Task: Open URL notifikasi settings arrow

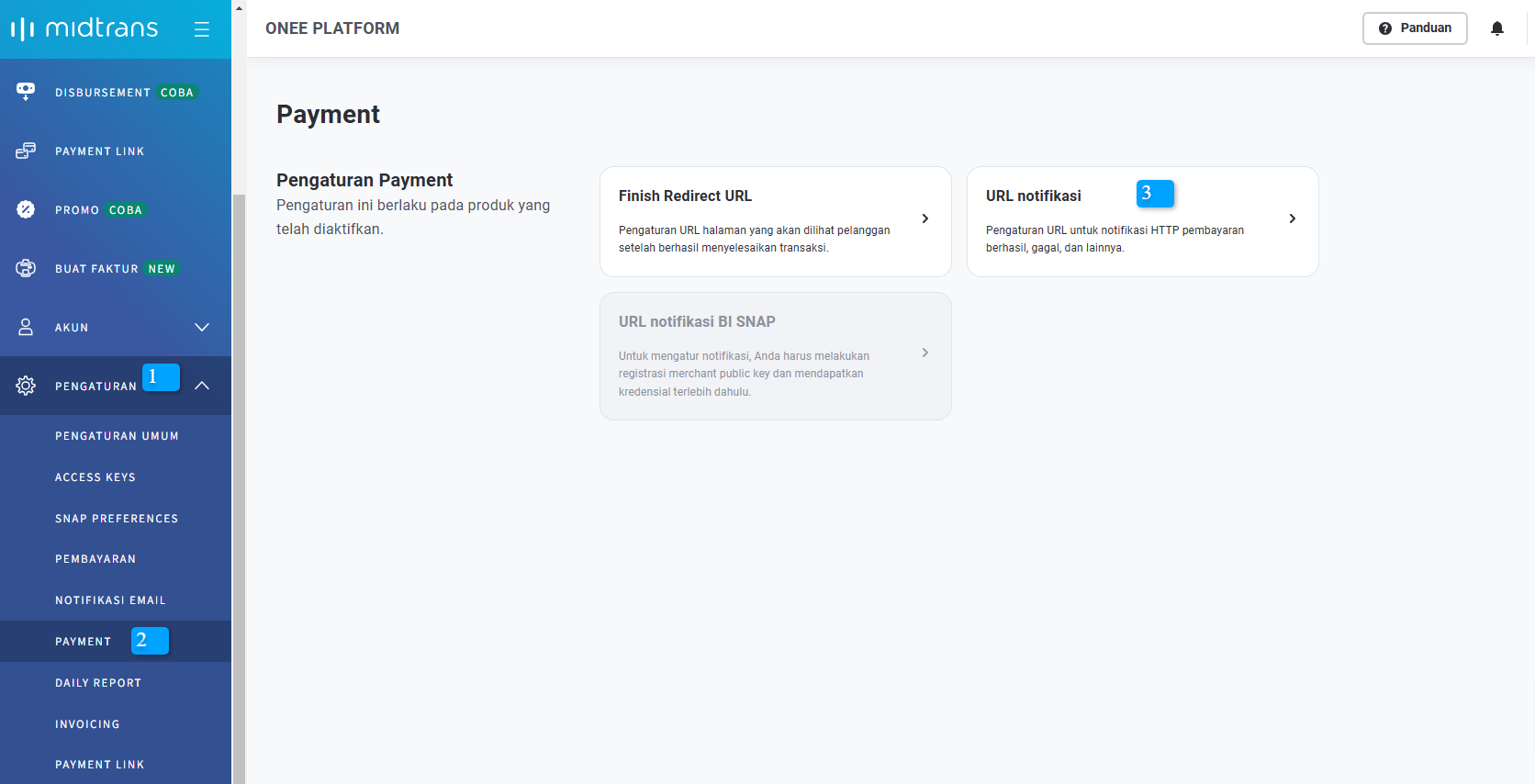Action: [1293, 218]
